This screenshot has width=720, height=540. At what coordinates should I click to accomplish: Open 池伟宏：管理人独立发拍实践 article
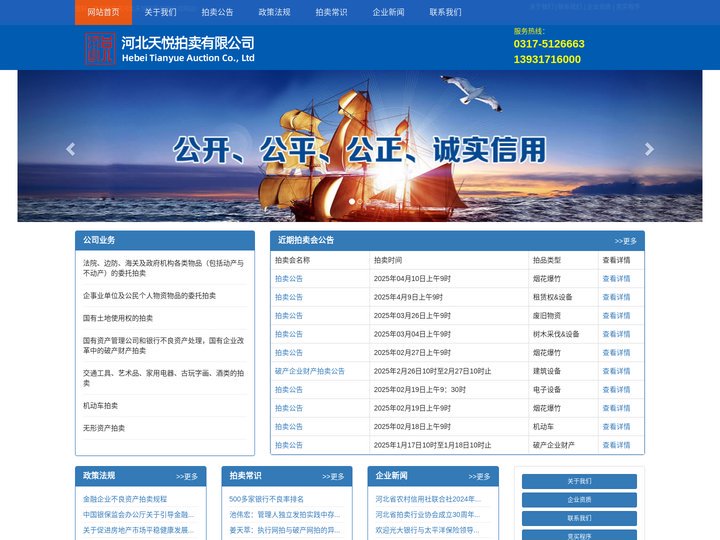coord(285,515)
